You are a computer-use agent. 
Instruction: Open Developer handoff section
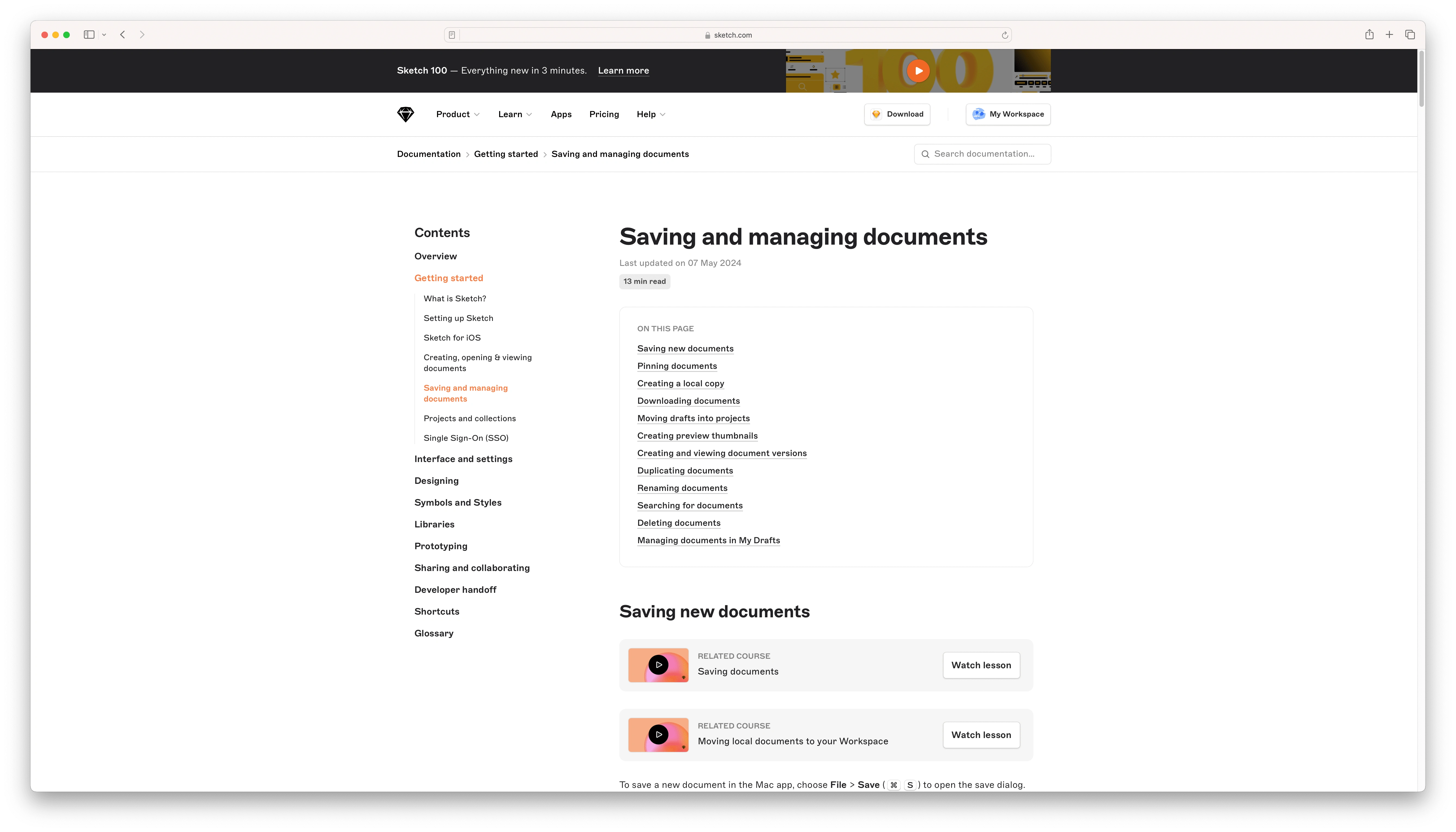tap(456, 590)
